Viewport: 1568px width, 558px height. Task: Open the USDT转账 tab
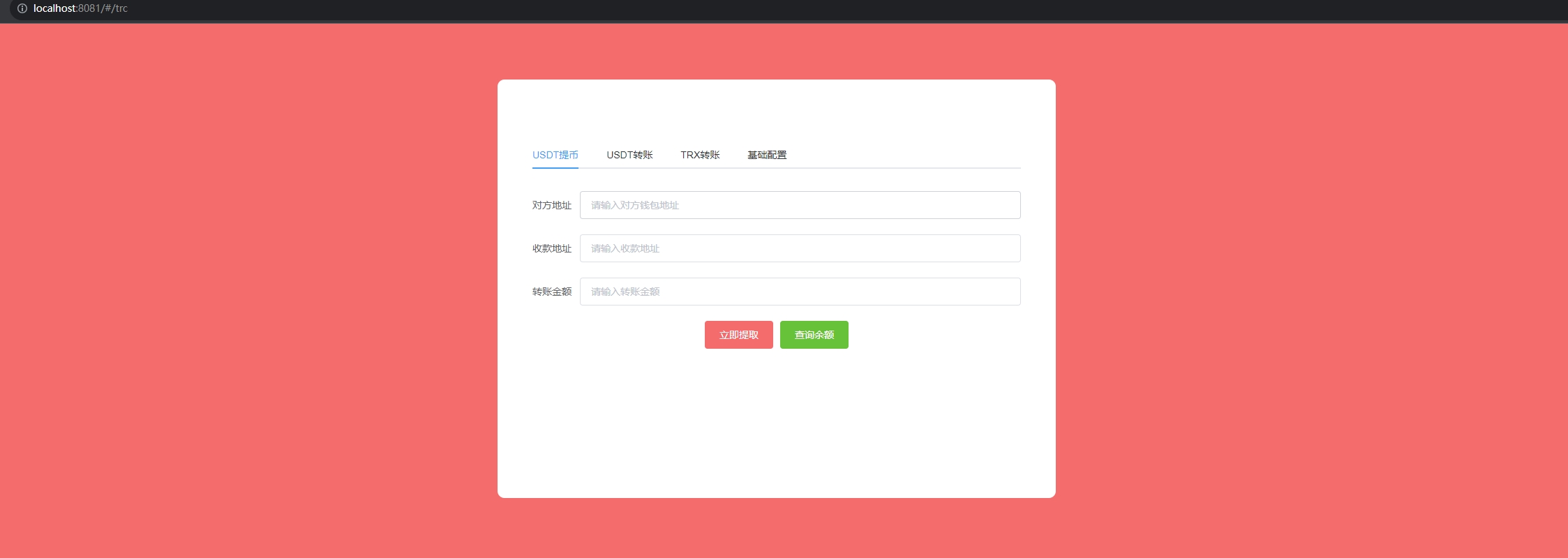click(x=629, y=155)
